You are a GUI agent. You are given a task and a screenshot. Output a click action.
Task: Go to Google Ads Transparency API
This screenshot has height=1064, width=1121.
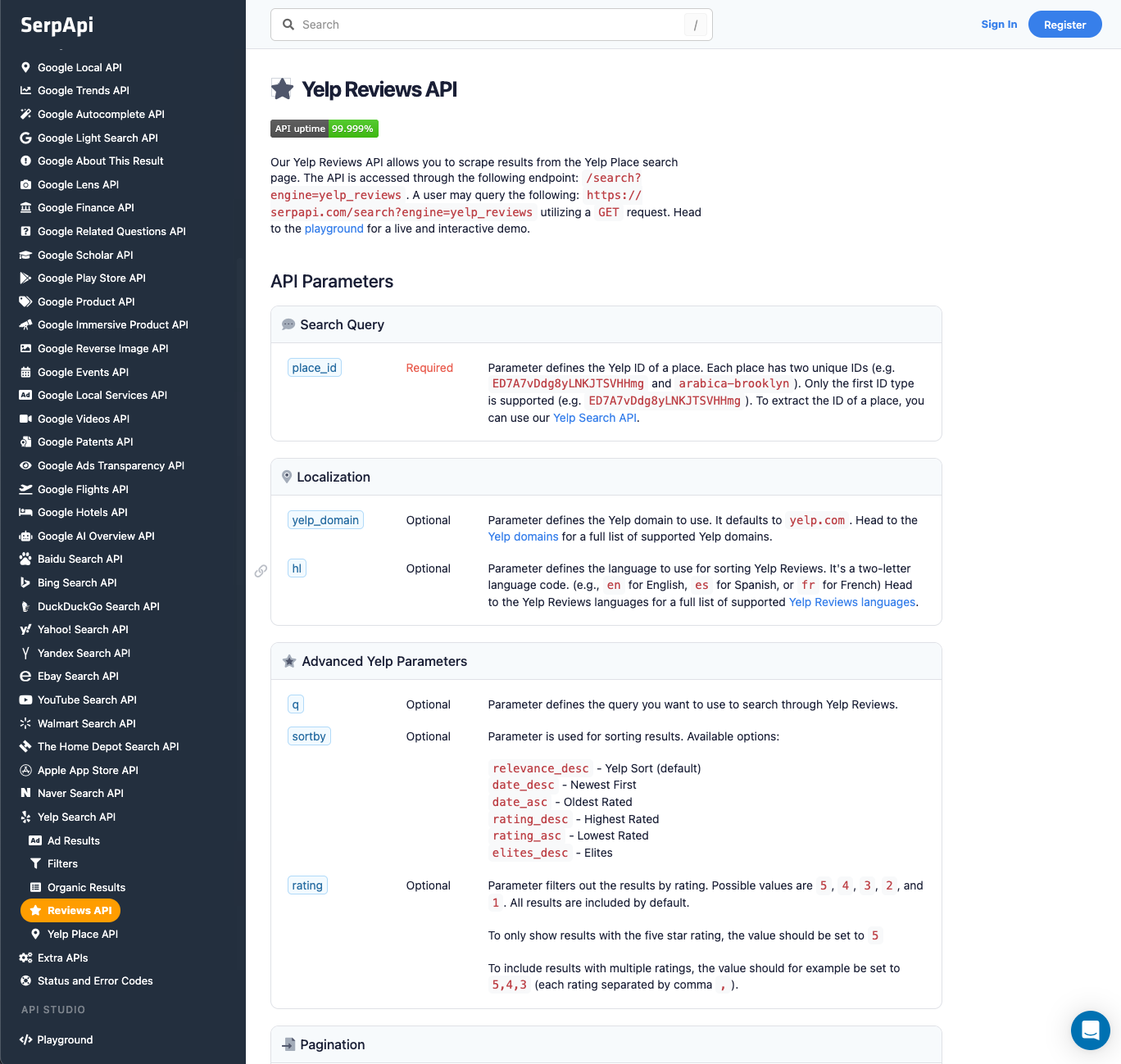pyautogui.click(x=111, y=465)
